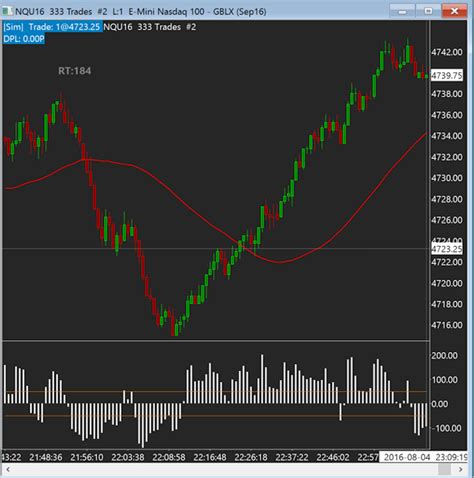Click the 22:26:18 time axis label
The width and height of the screenshot is (474, 478).
(251, 457)
